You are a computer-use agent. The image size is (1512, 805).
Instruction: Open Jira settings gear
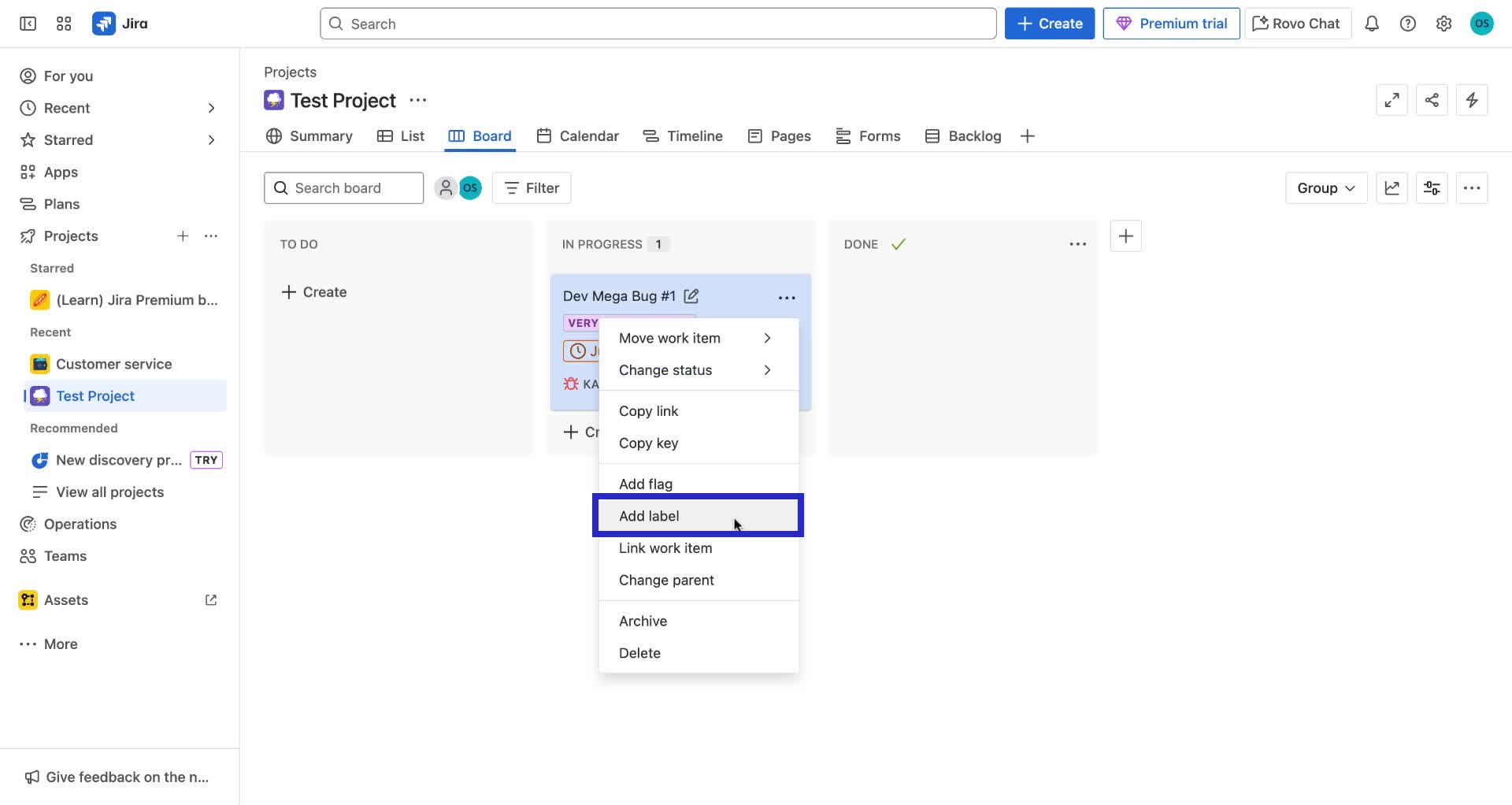[x=1443, y=24]
